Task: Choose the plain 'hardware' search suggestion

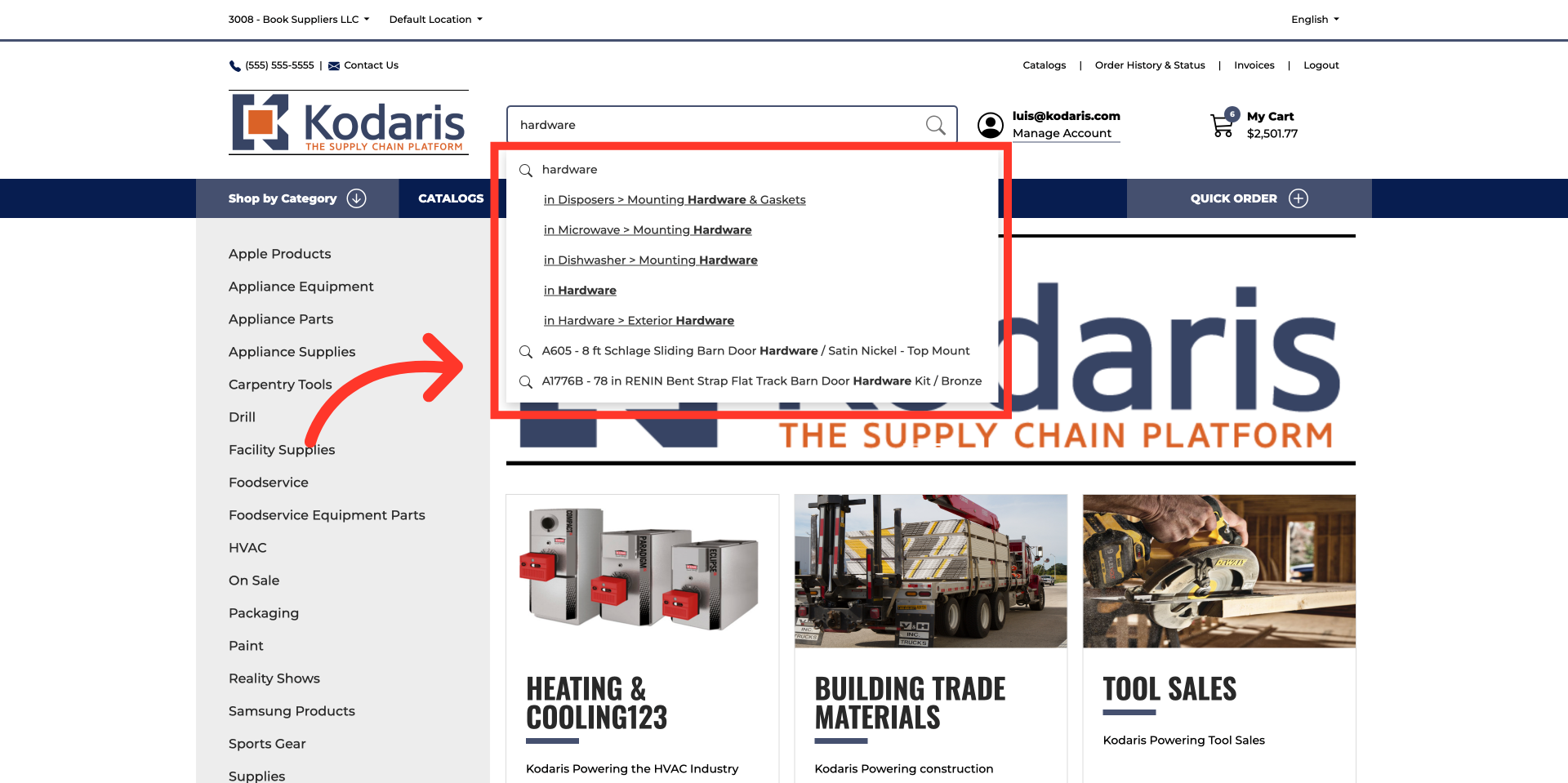Action: click(x=569, y=170)
